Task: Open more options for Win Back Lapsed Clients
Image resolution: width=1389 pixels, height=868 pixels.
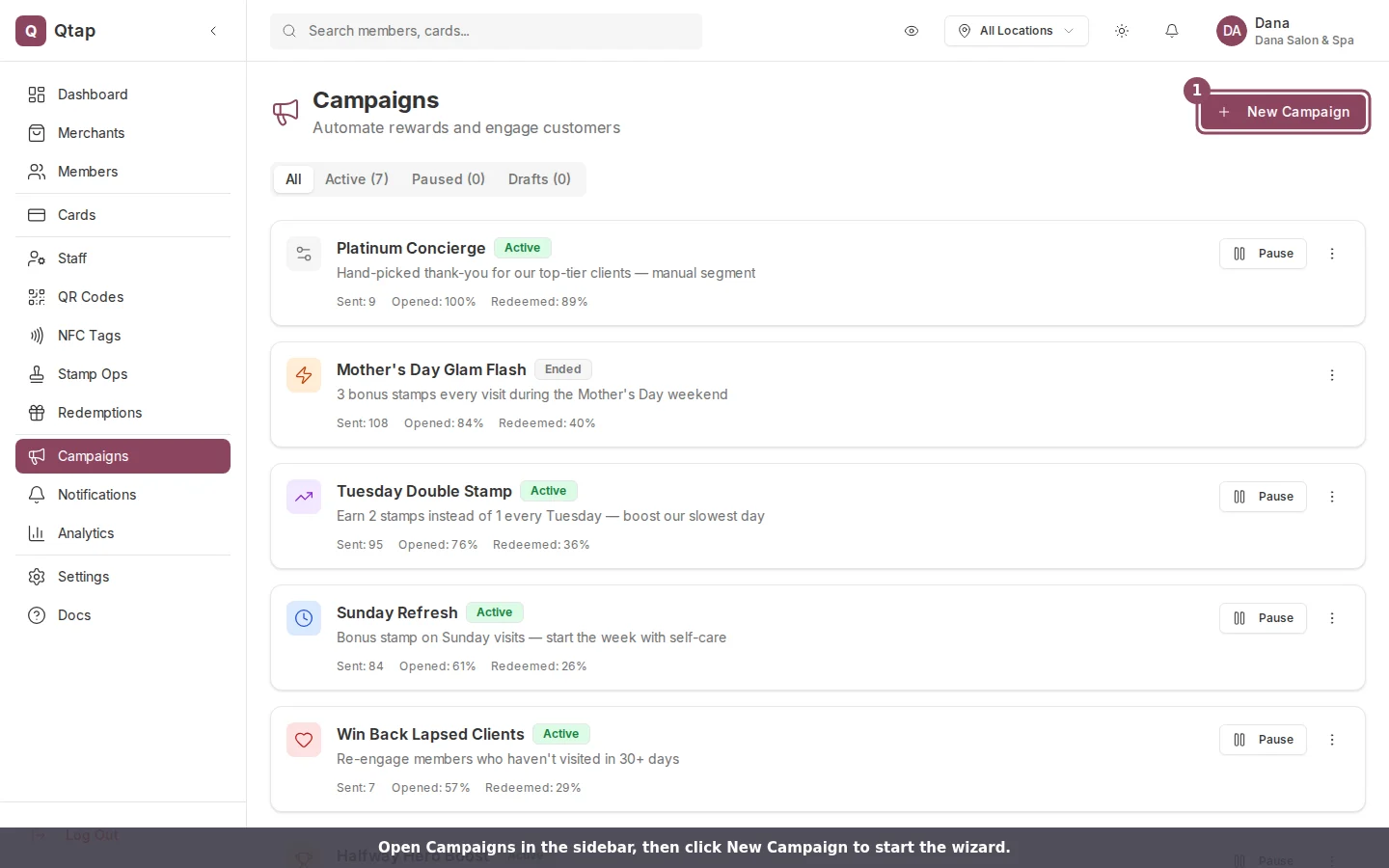Action: (x=1332, y=740)
